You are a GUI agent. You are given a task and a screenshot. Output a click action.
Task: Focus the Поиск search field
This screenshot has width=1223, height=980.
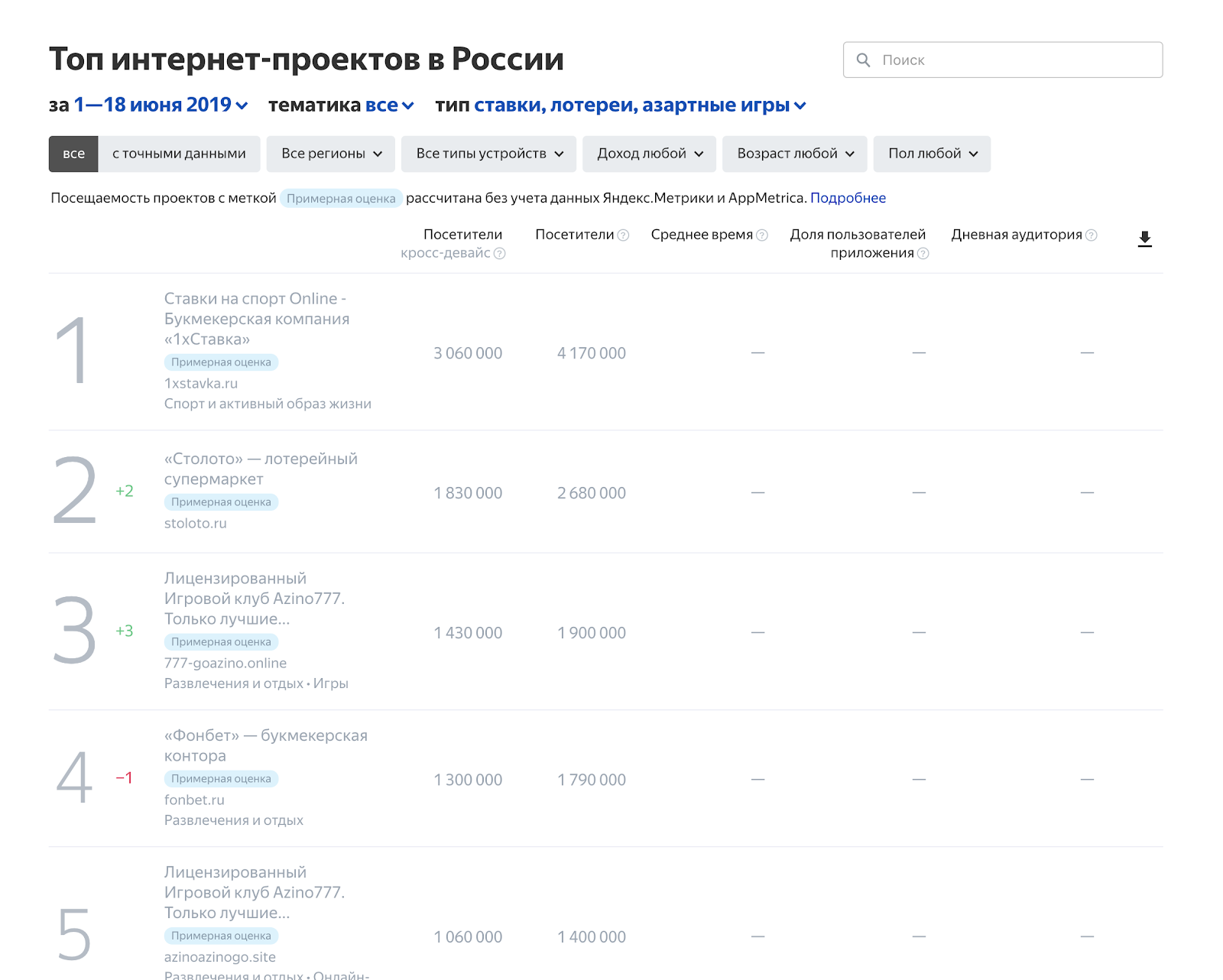(1003, 60)
